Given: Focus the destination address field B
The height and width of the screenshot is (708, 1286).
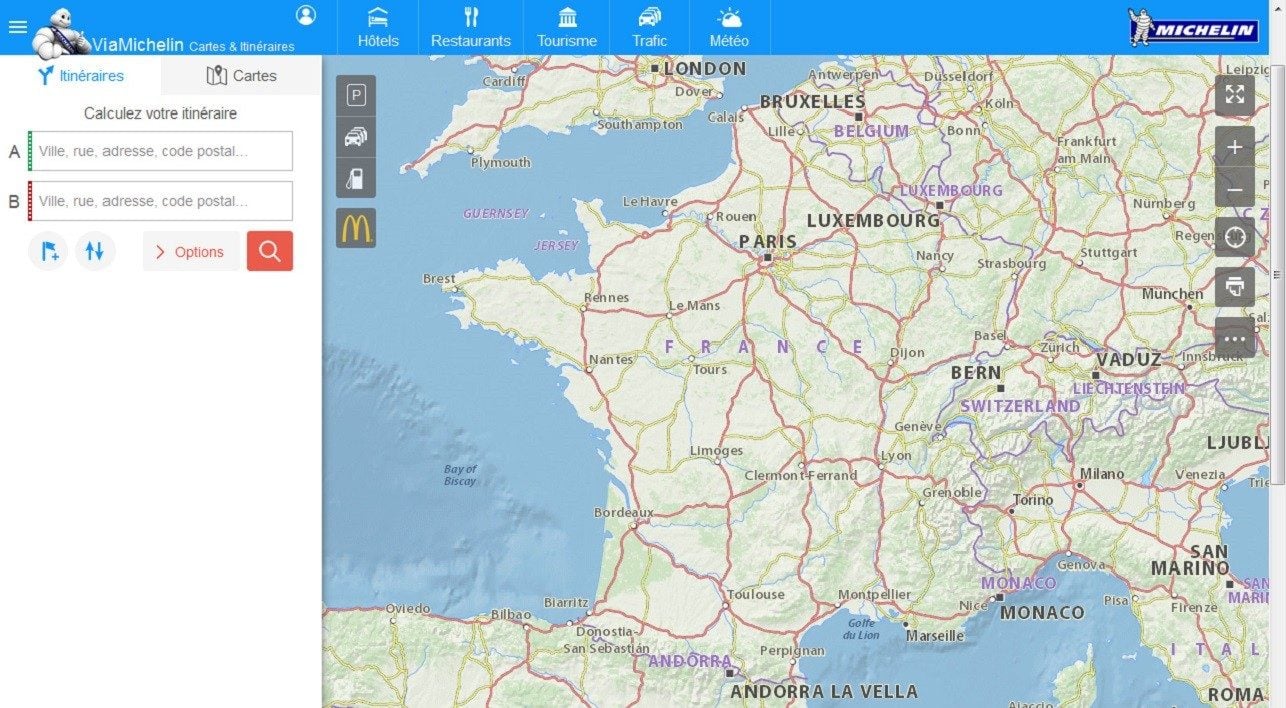Looking at the screenshot, I should pyautogui.click(x=161, y=201).
